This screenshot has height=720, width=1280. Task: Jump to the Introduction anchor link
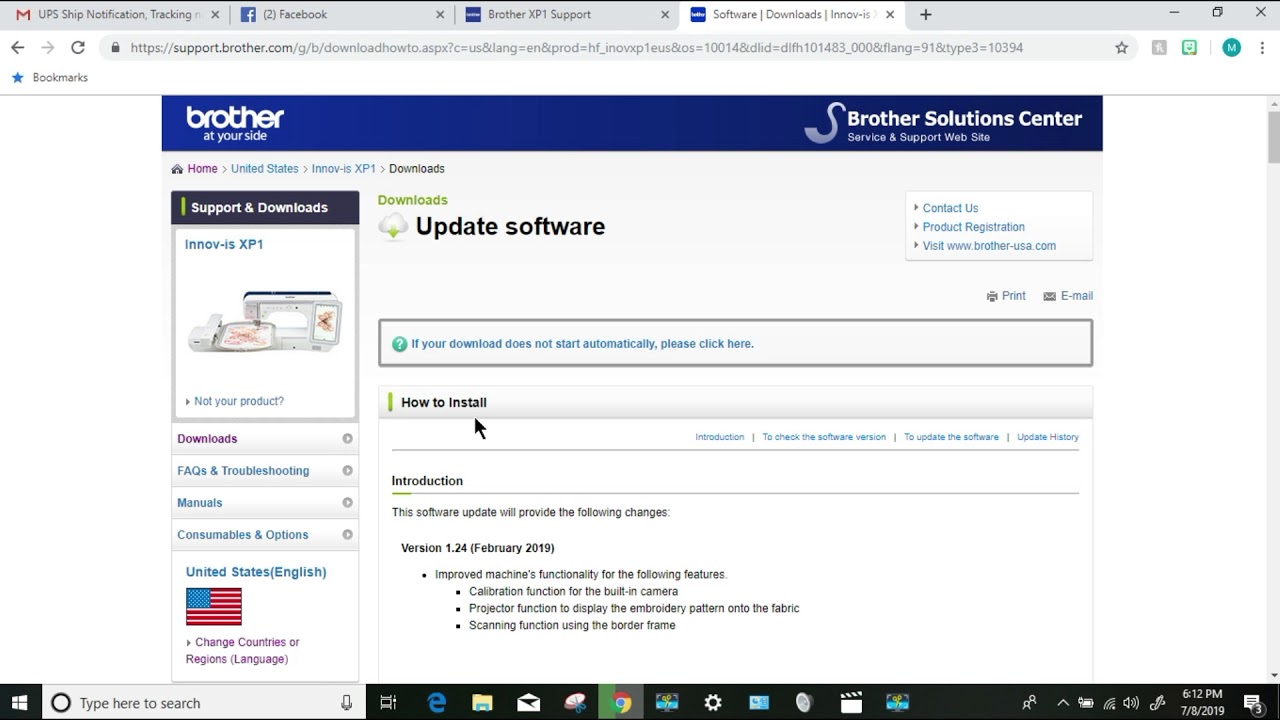point(720,437)
